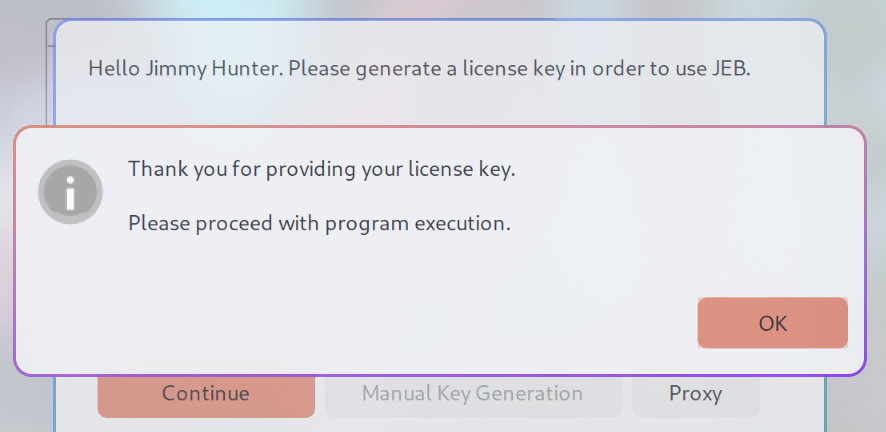Image resolution: width=886 pixels, height=432 pixels.
Task: Select the grayed-out Manual Key Generation button
Action: tap(473, 396)
